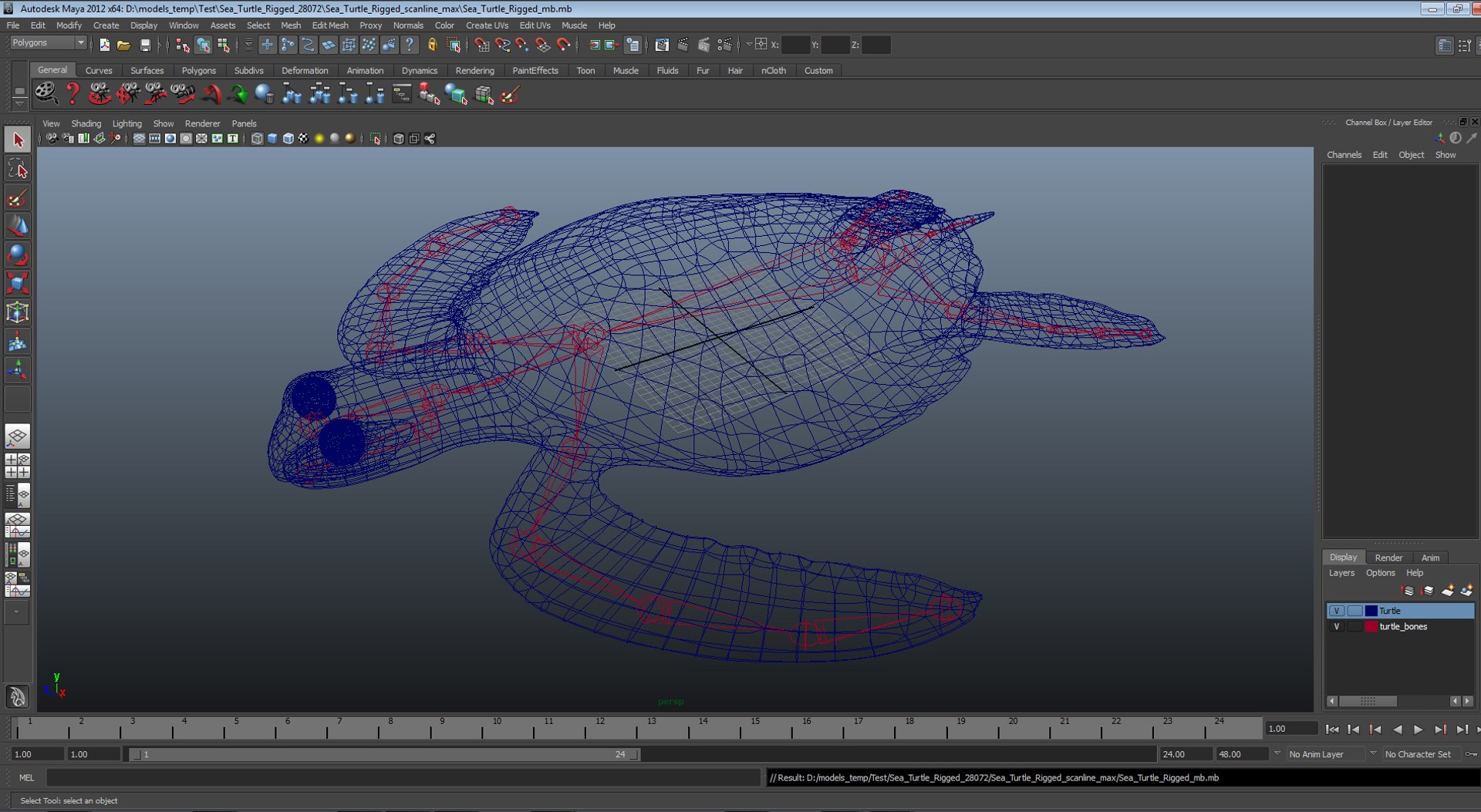Screen dimensions: 1481x812
Task: Open the viewport Shading menu
Action: click(x=86, y=123)
